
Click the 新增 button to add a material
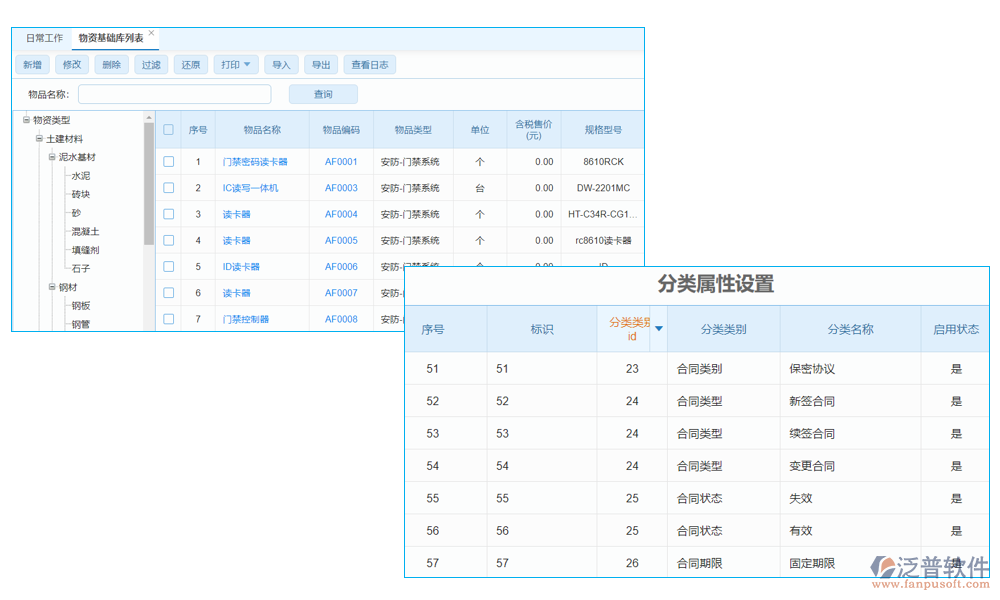point(32,63)
